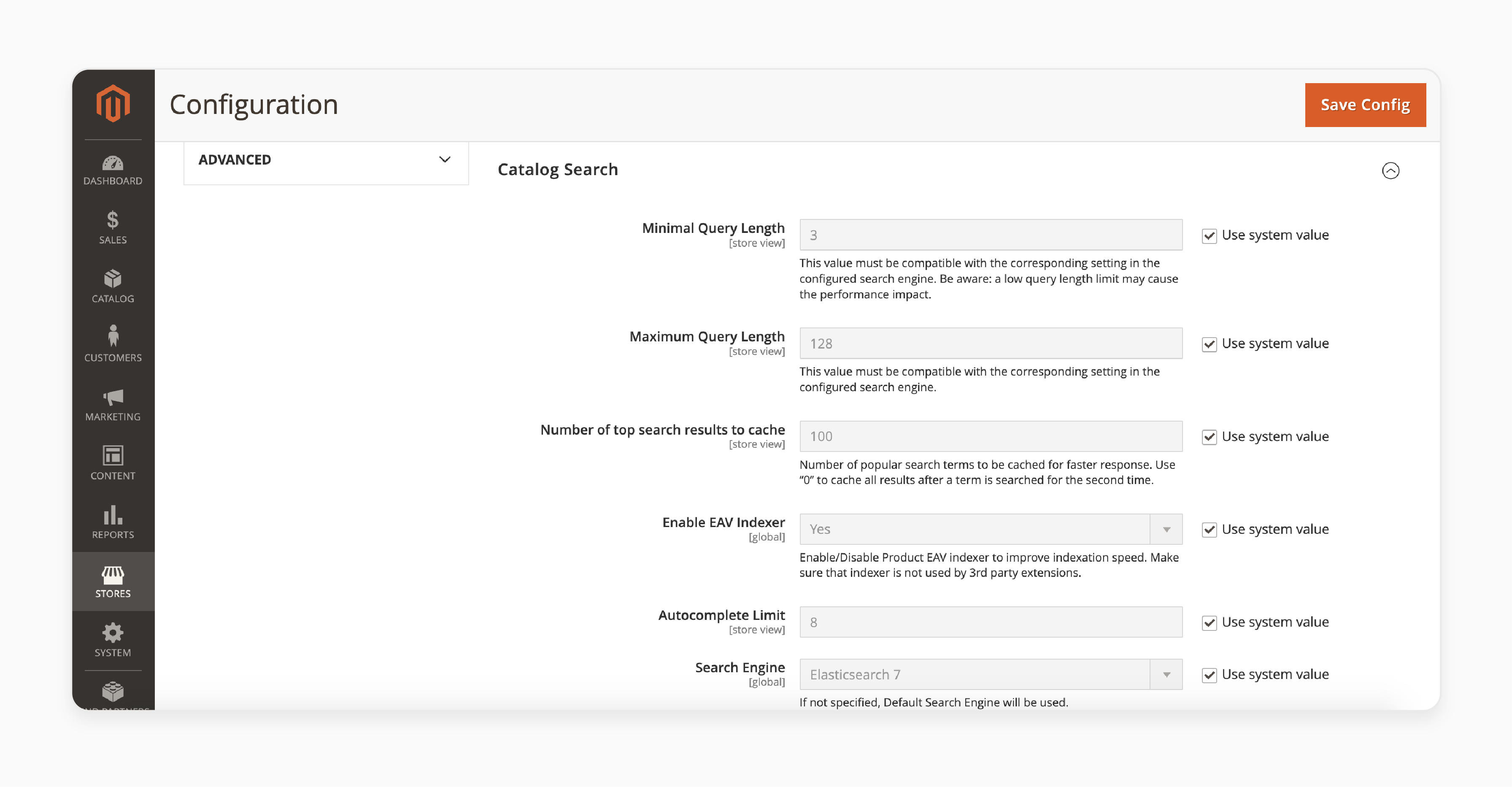Click the Configuration page heading
This screenshot has height=787, width=1512.
(x=254, y=105)
